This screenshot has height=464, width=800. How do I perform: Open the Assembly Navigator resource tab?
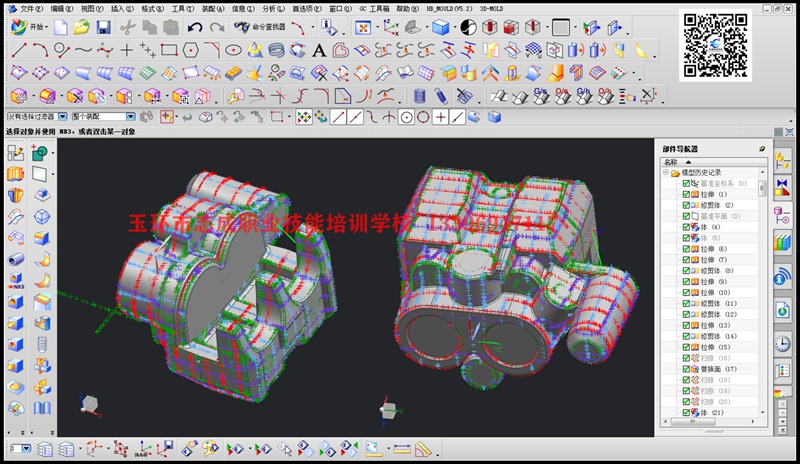click(782, 161)
